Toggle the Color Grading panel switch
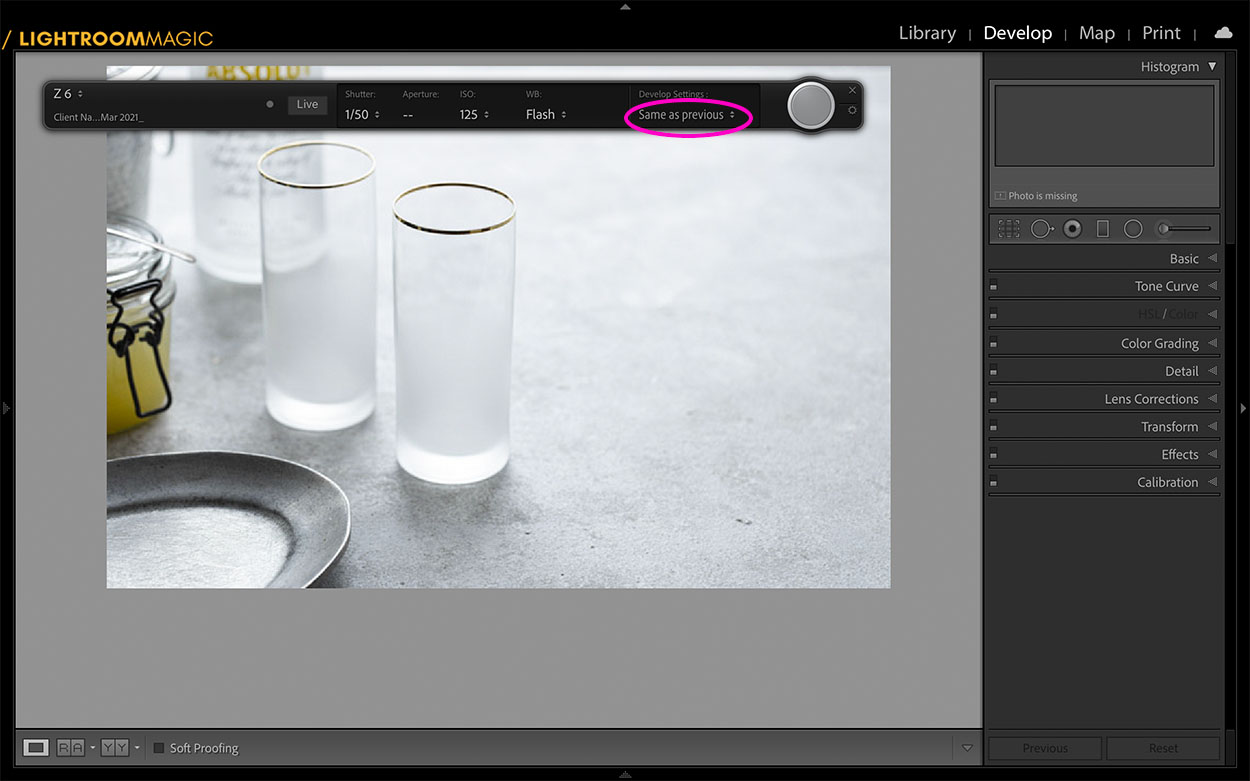 [x=993, y=344]
